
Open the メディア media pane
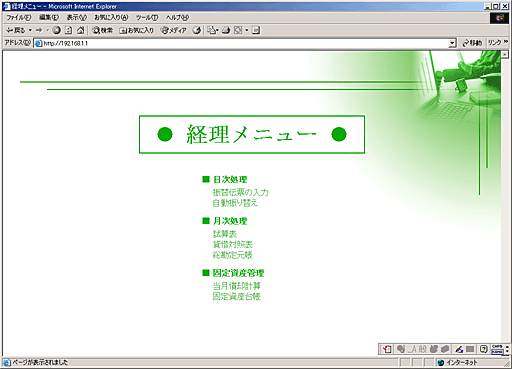(x=174, y=30)
